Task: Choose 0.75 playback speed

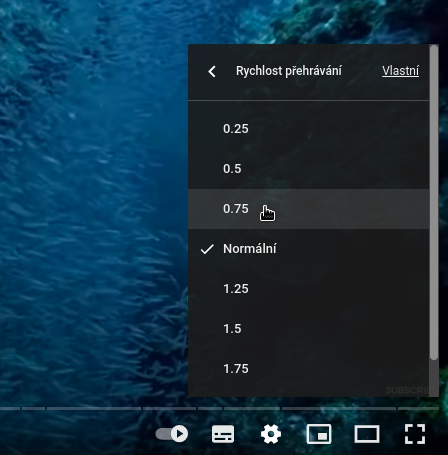Action: [308, 209]
